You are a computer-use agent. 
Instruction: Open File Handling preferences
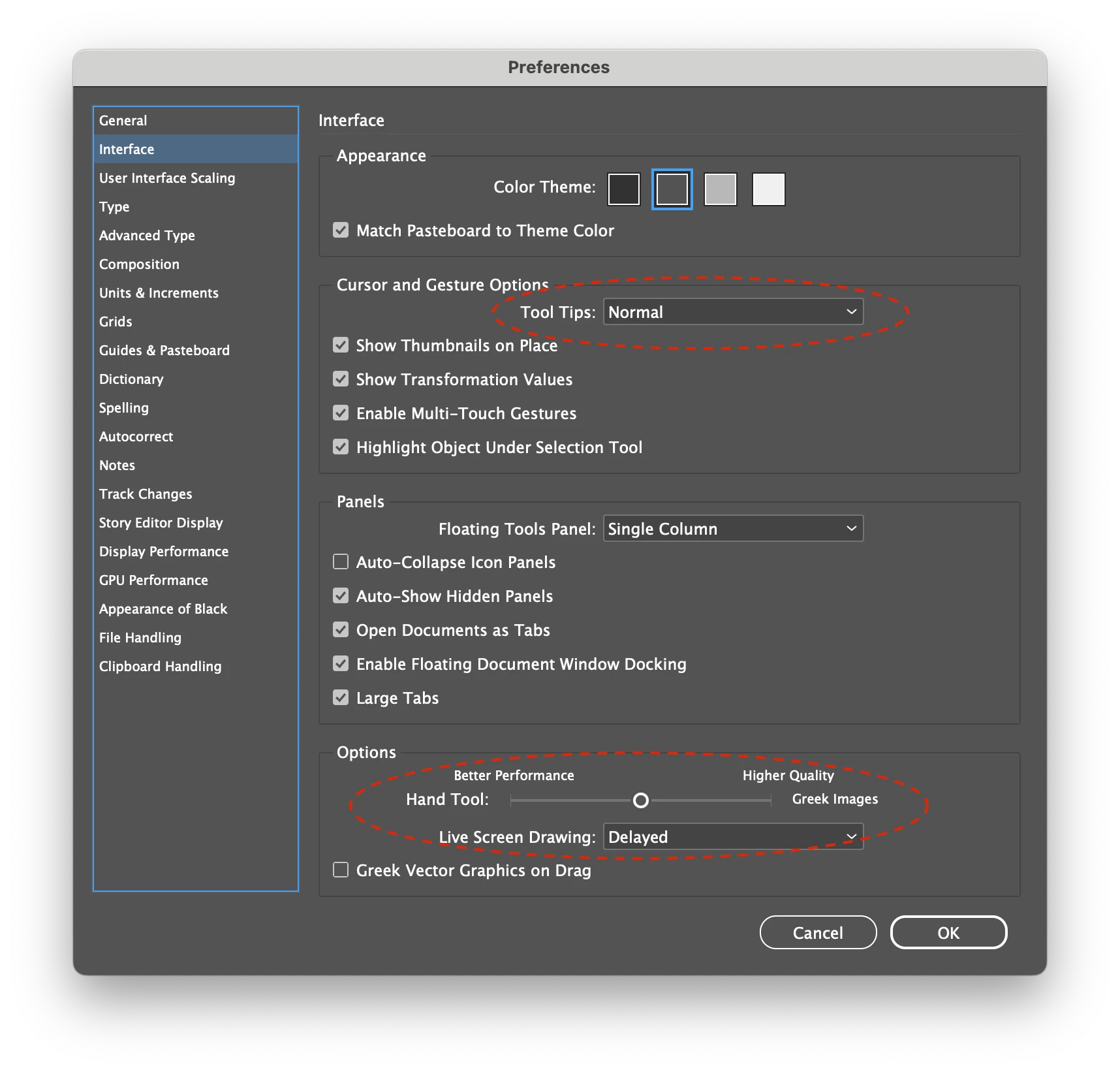(x=196, y=638)
